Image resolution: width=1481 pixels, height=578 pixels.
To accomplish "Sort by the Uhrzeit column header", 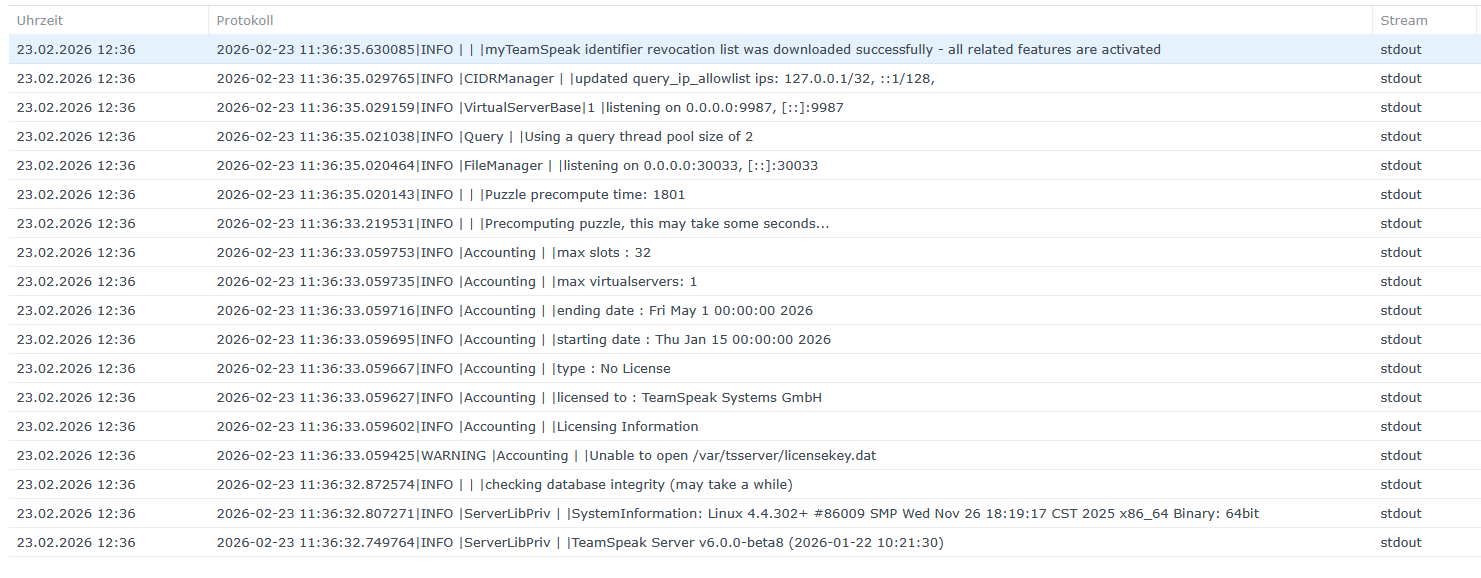I will click(x=40, y=20).
